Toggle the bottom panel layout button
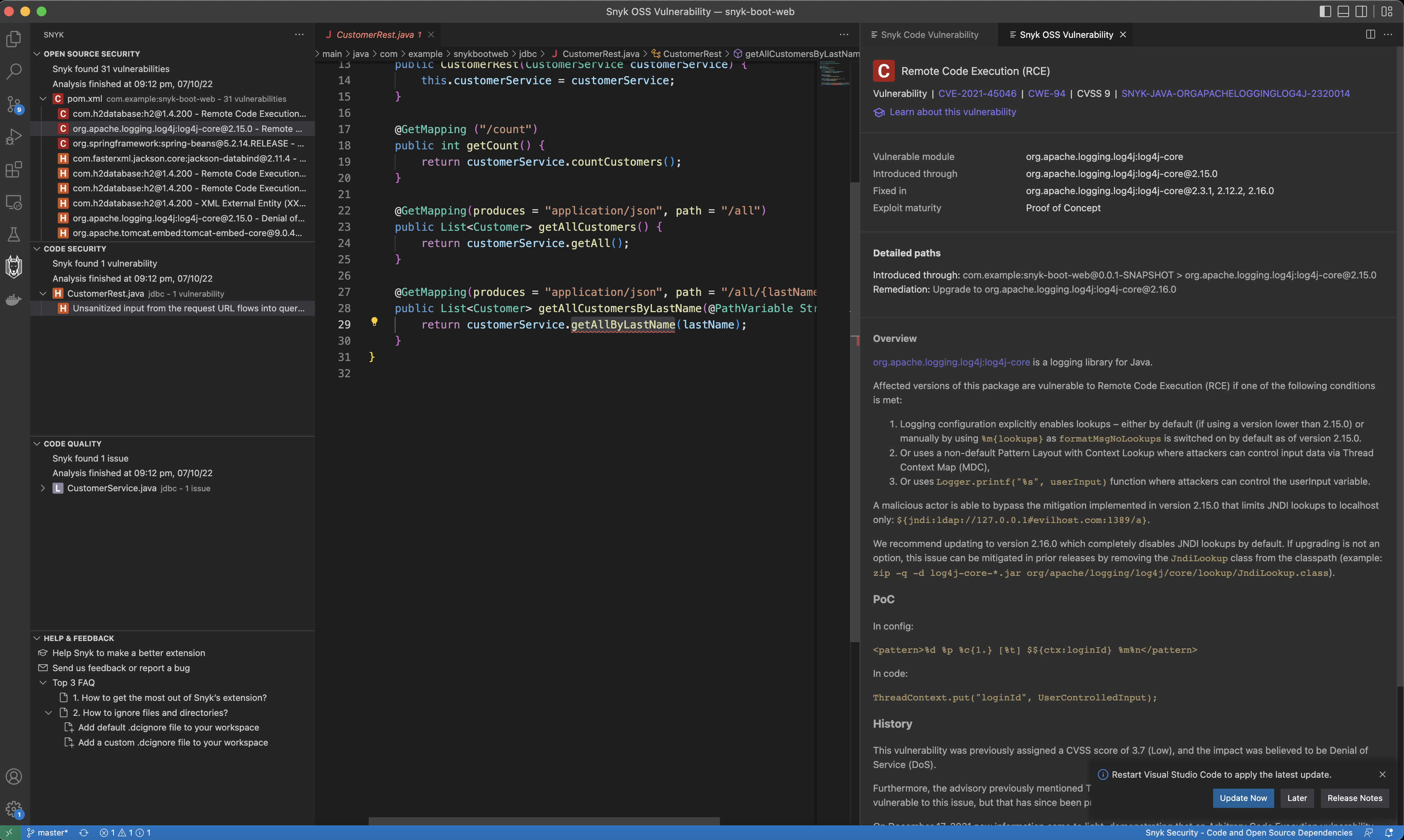Viewport: 1404px width, 840px height. tap(1343, 11)
